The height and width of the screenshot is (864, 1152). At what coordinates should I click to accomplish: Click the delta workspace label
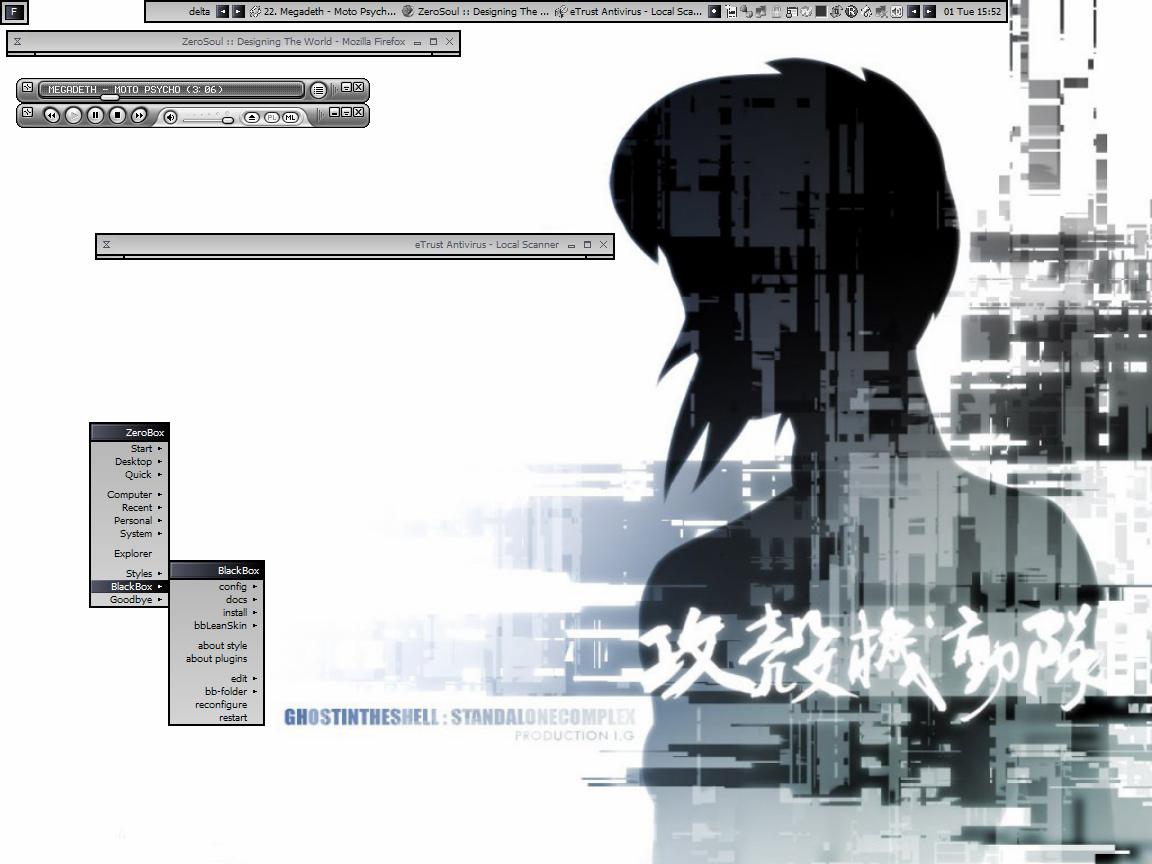[199, 12]
